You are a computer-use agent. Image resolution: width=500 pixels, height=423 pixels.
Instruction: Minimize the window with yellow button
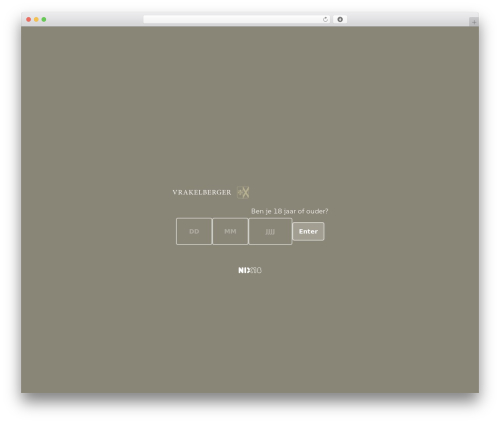point(36,19)
